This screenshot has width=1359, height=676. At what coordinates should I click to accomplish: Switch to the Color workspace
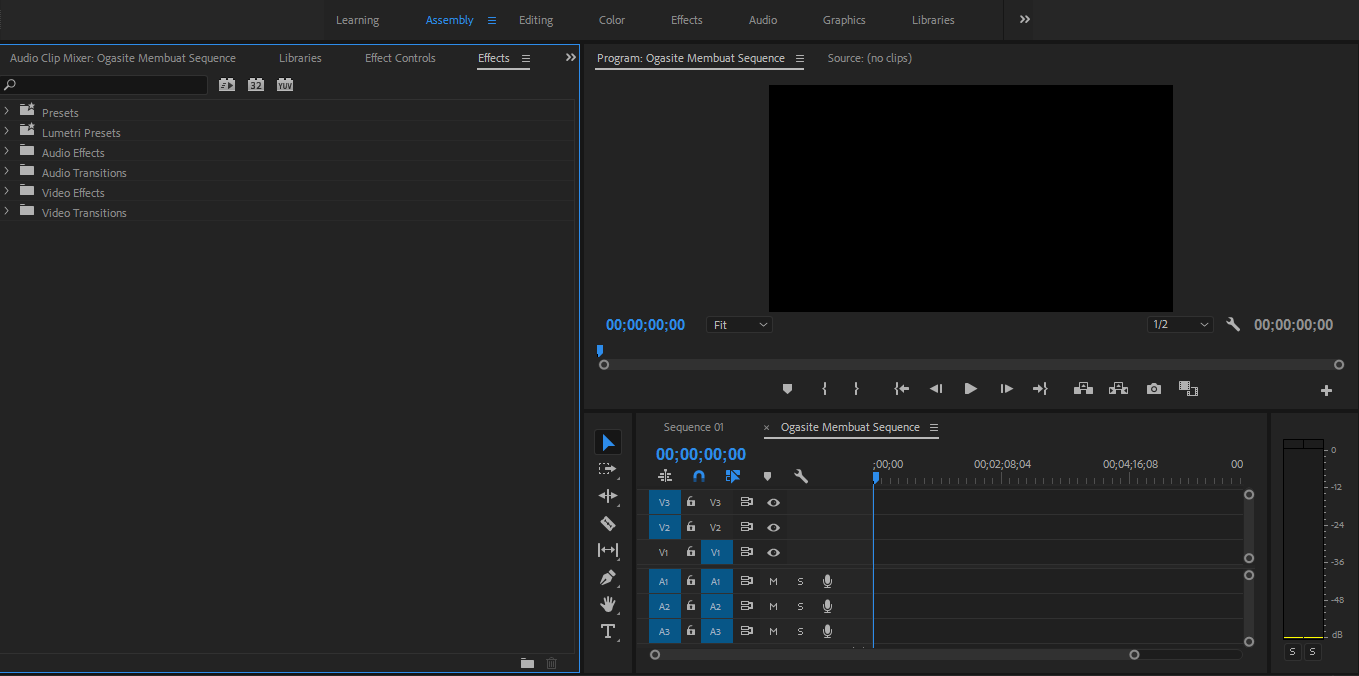[611, 19]
